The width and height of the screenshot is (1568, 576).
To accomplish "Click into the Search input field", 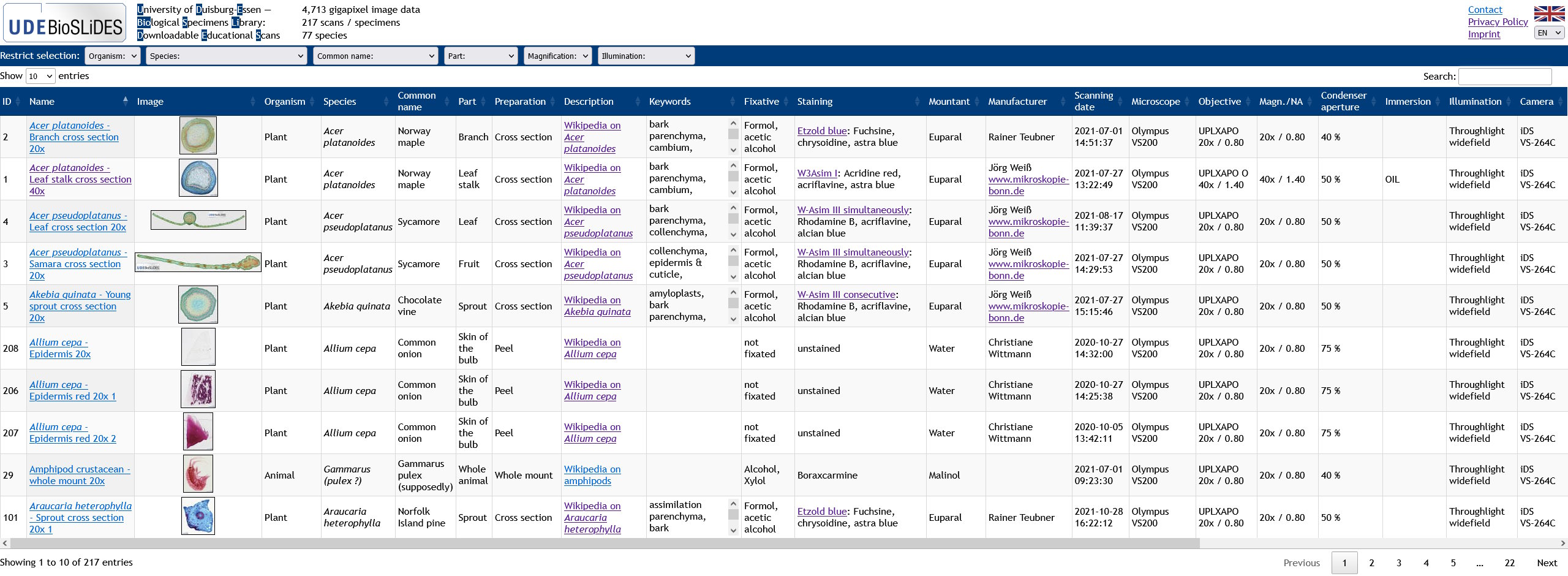I will (x=1505, y=77).
